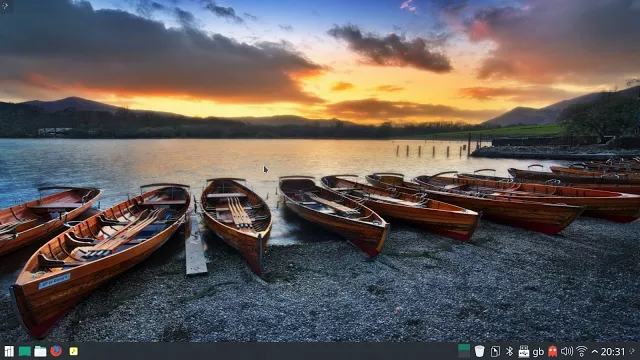Click the panel edit icon beside the clock

pyautogui.click(x=632, y=351)
